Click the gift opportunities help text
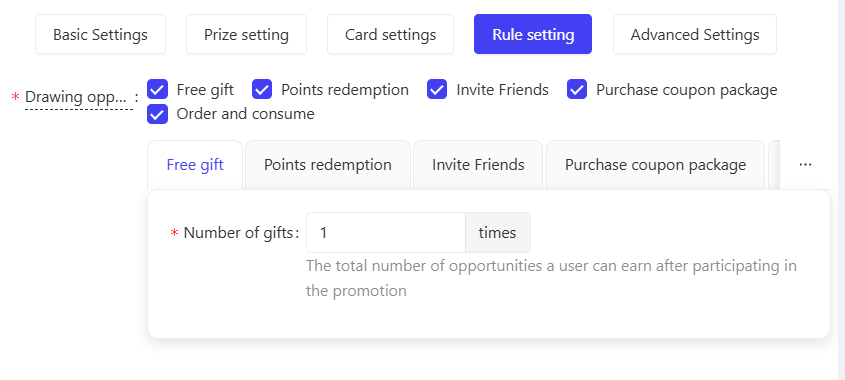The height and width of the screenshot is (380, 845). click(x=551, y=278)
